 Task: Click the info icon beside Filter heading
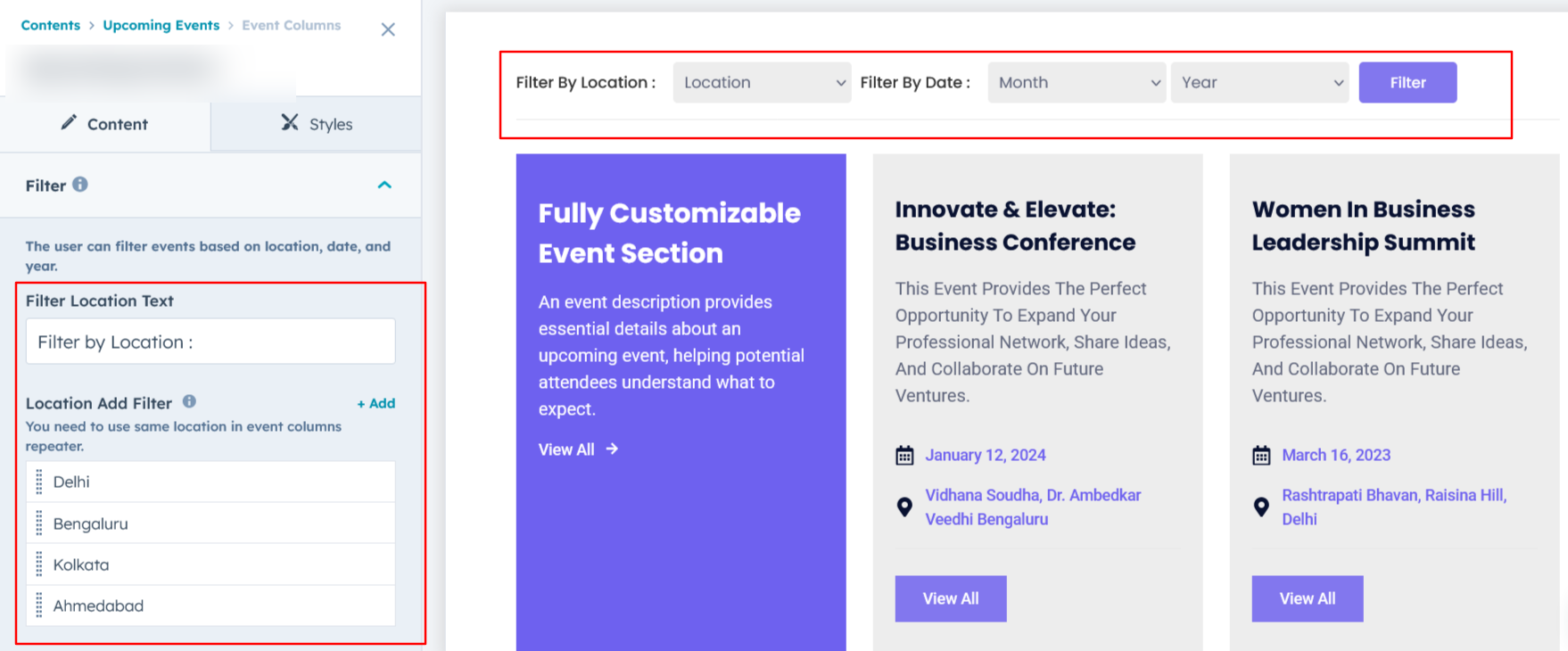80,185
